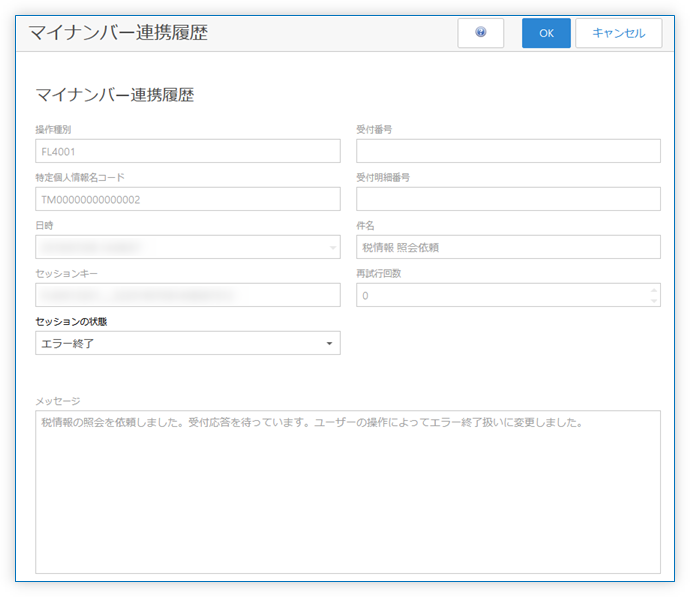Click the セッションの状態 label

click(x=71, y=322)
